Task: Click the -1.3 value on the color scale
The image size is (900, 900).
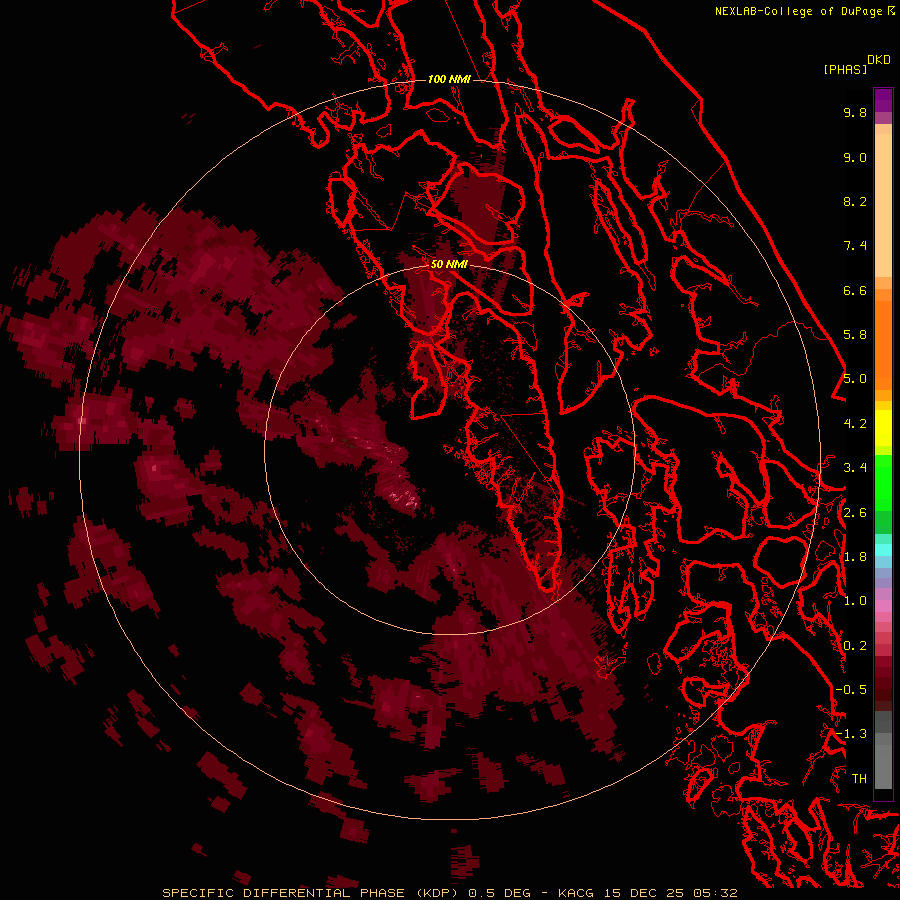Action: click(851, 734)
